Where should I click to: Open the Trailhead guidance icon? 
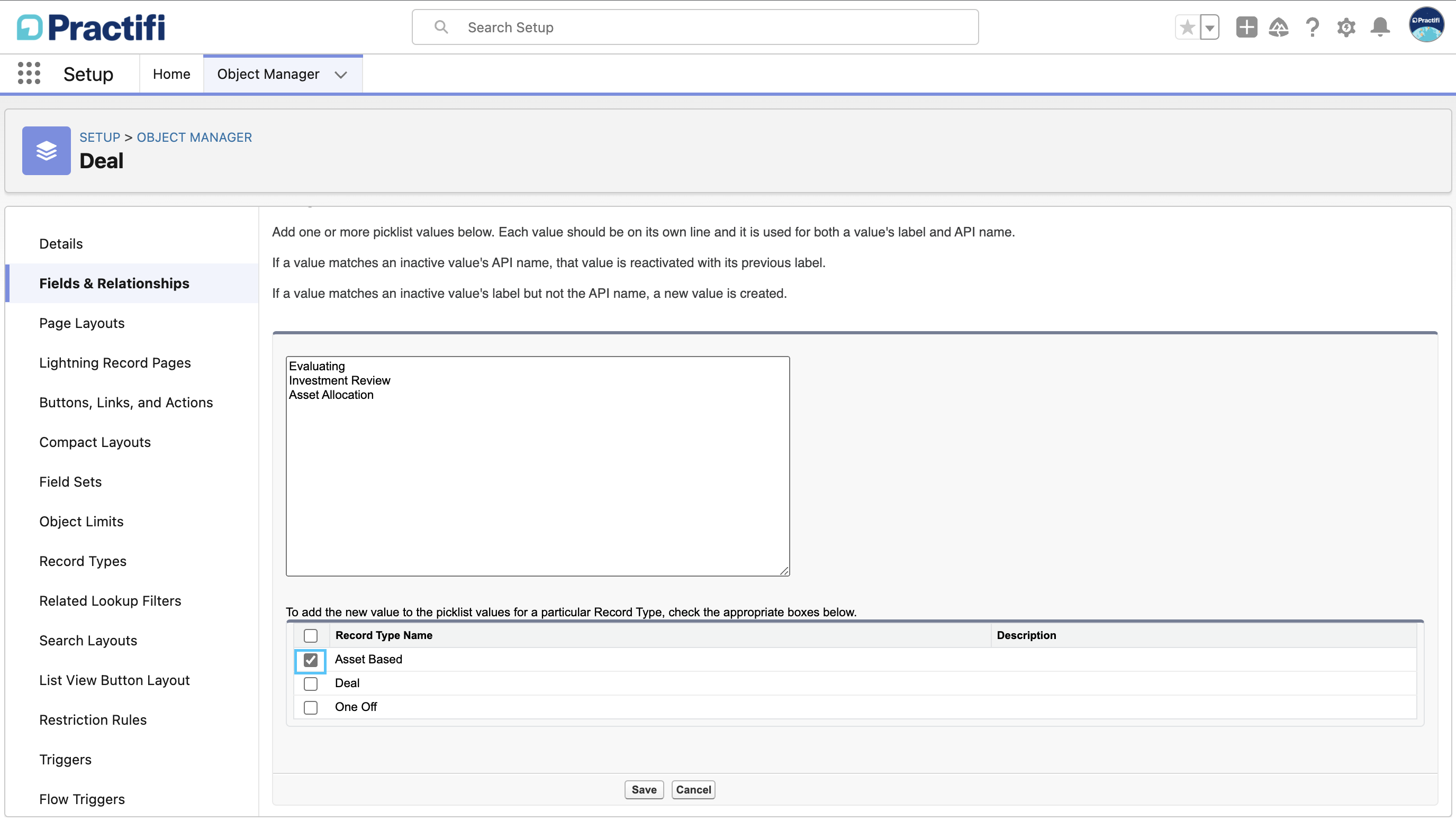pyautogui.click(x=1279, y=27)
